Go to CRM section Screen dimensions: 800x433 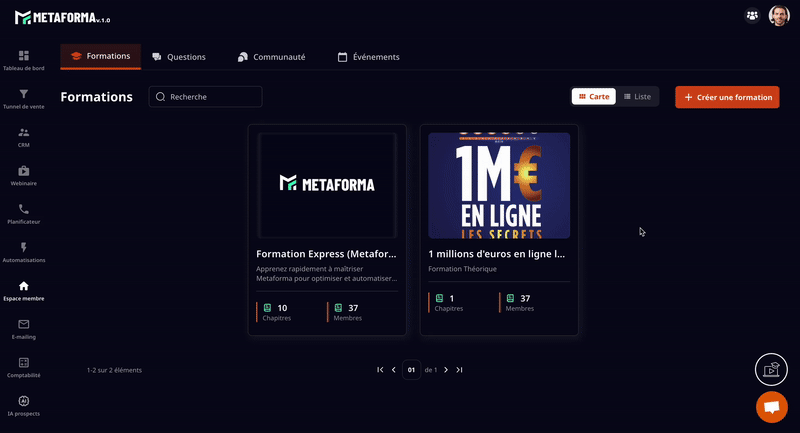[24, 133]
